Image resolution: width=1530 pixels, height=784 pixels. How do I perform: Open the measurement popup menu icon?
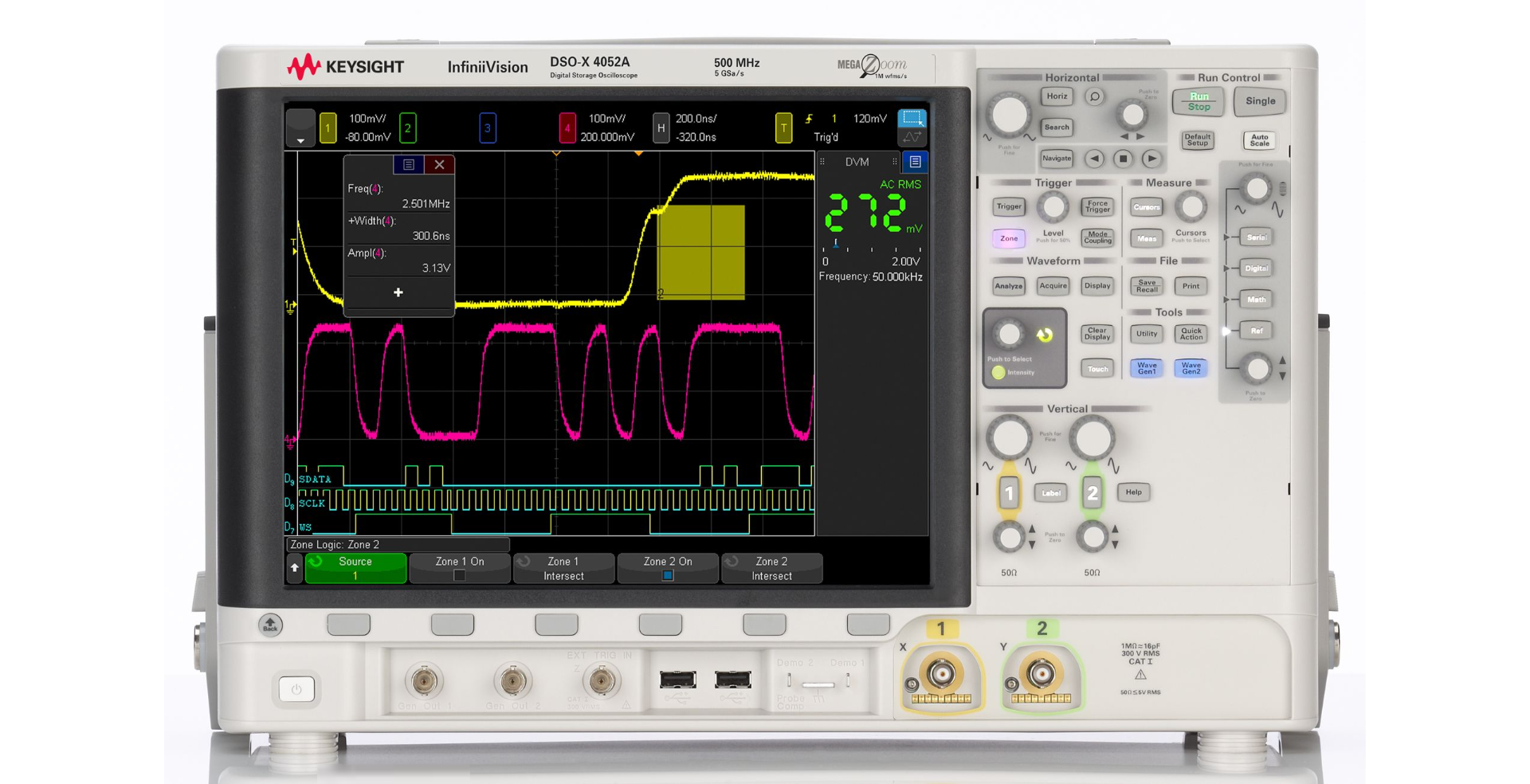pos(410,164)
